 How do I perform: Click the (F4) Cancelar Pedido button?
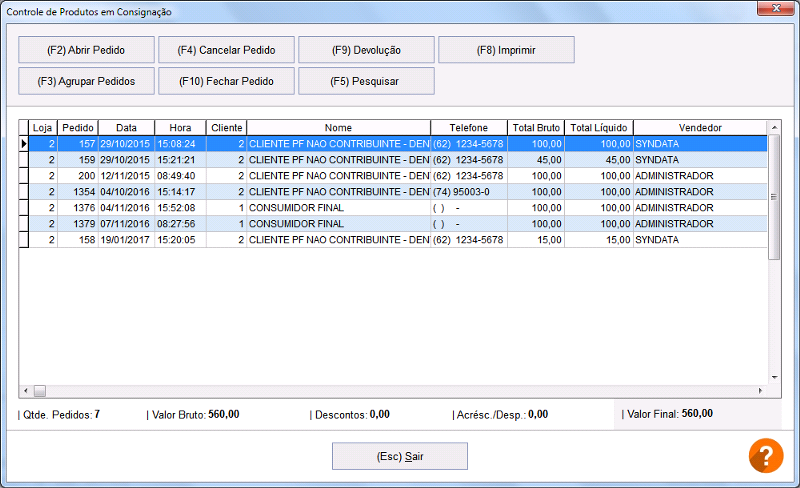pyautogui.click(x=227, y=50)
